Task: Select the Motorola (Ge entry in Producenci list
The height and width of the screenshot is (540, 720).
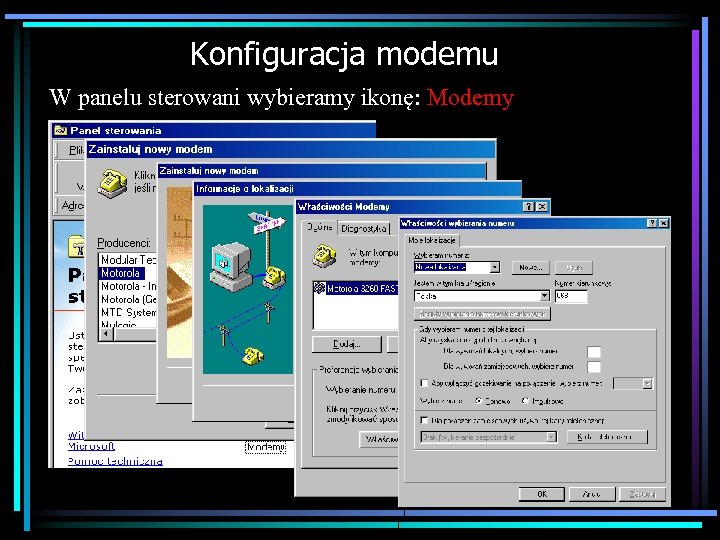Action: click(x=128, y=299)
